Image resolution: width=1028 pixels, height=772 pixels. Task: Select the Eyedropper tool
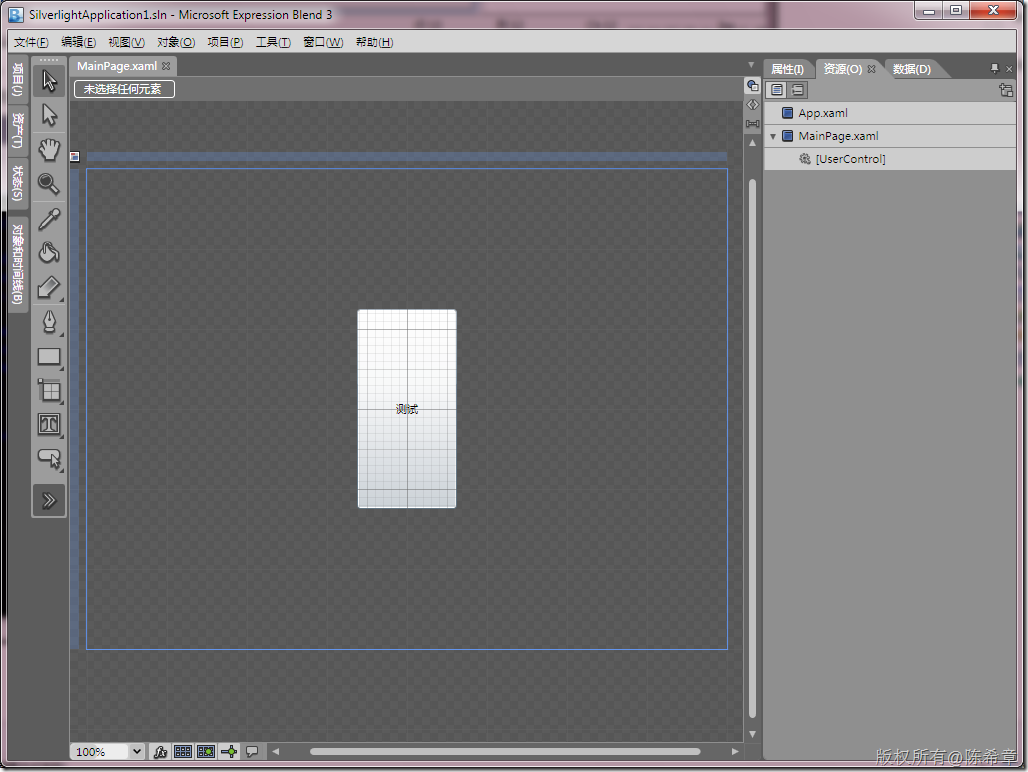pos(49,219)
